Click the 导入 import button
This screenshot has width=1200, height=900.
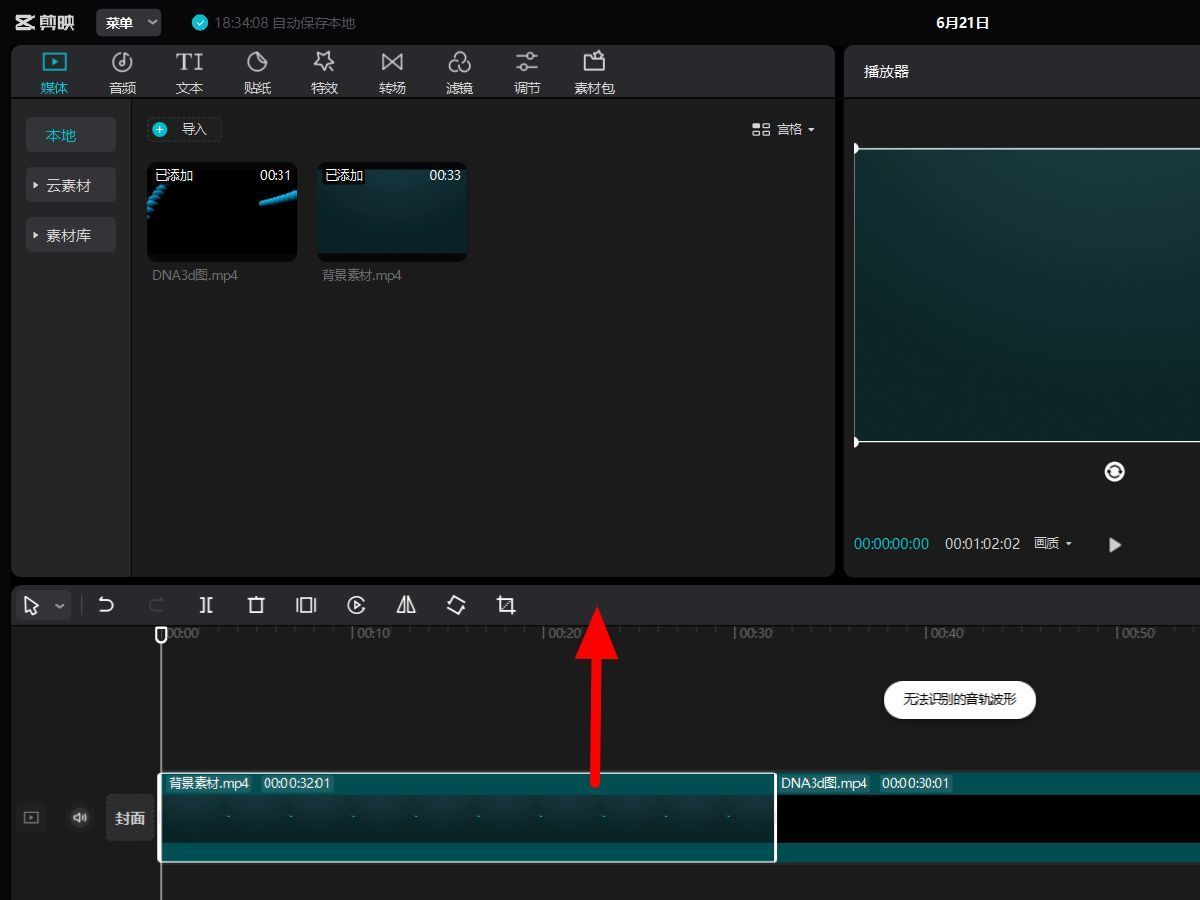coord(185,129)
